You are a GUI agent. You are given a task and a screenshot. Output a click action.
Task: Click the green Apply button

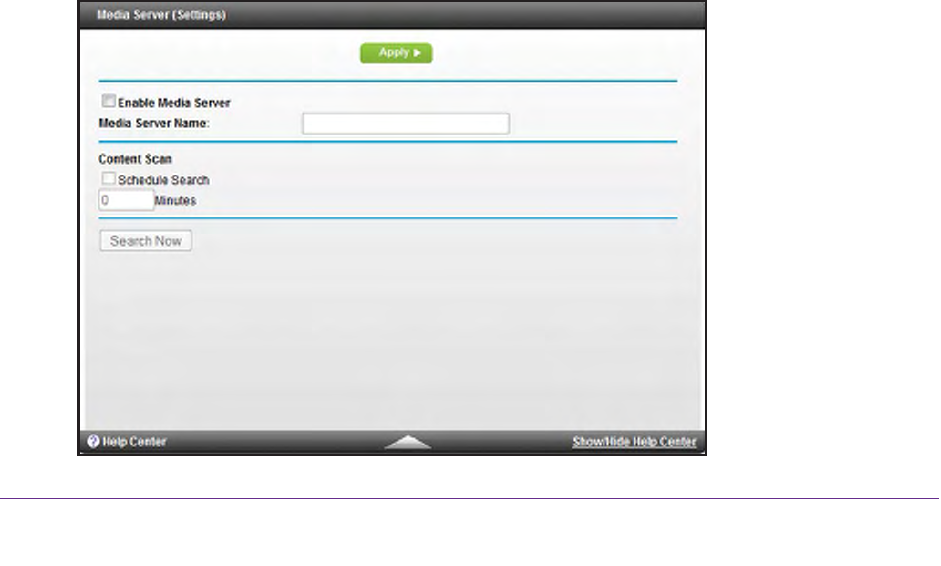pos(396,53)
